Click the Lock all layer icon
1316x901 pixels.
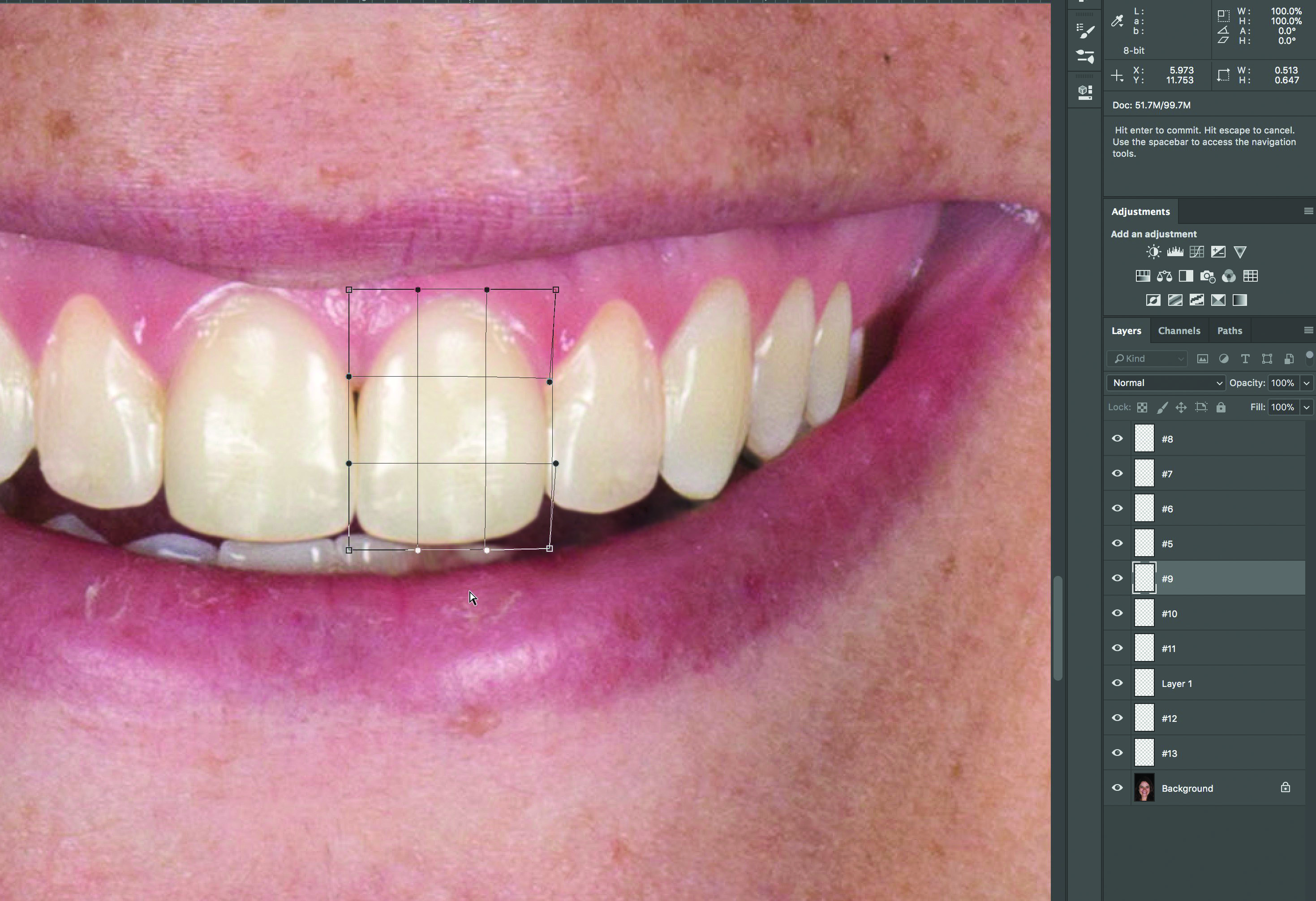coord(1221,408)
